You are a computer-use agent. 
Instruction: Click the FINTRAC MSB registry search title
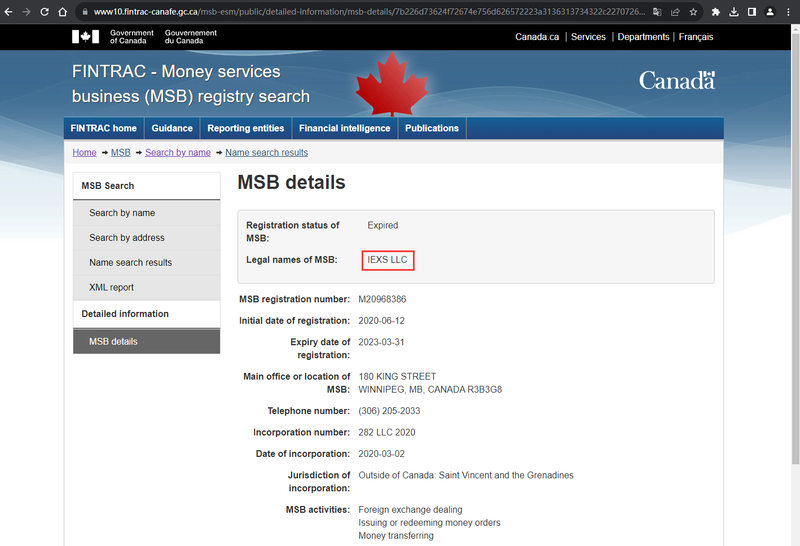(191, 84)
